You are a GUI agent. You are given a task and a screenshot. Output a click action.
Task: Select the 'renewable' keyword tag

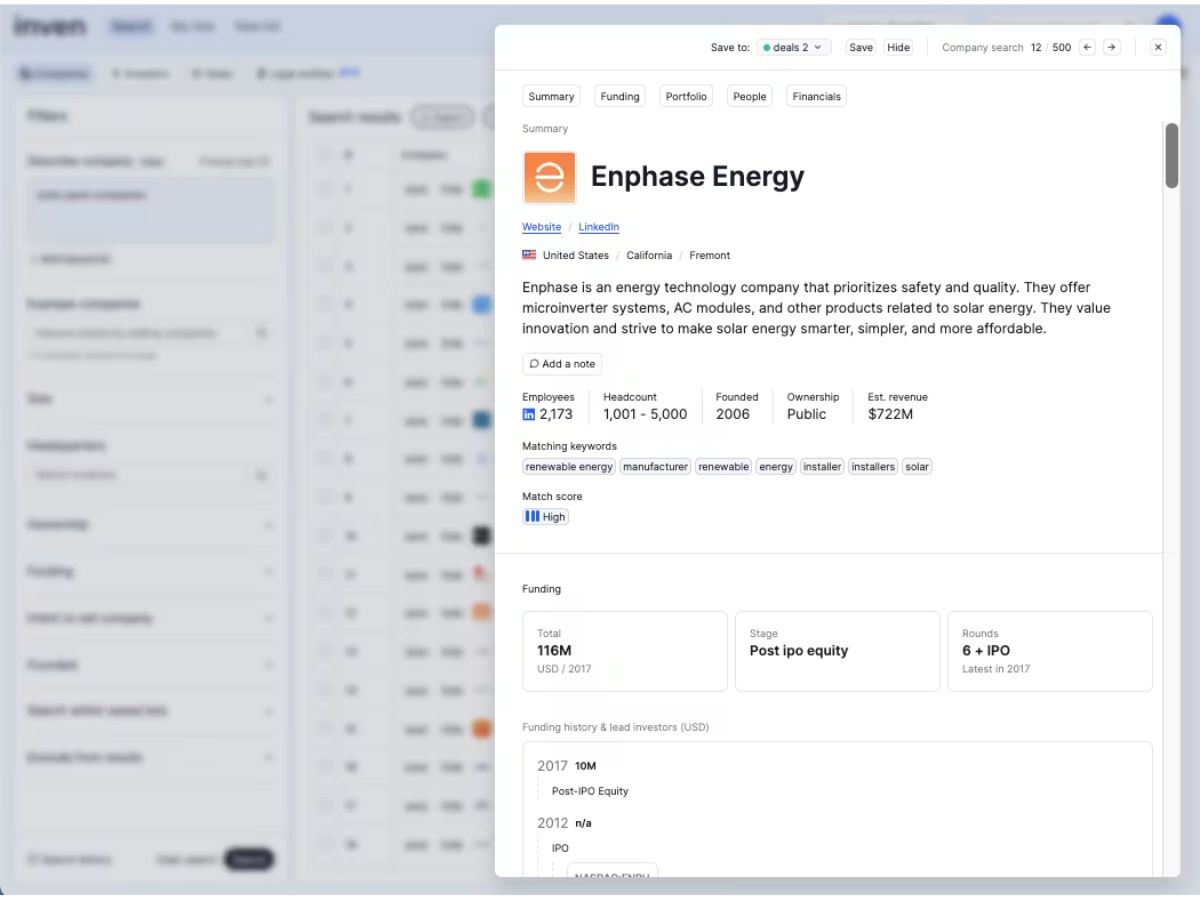point(723,467)
